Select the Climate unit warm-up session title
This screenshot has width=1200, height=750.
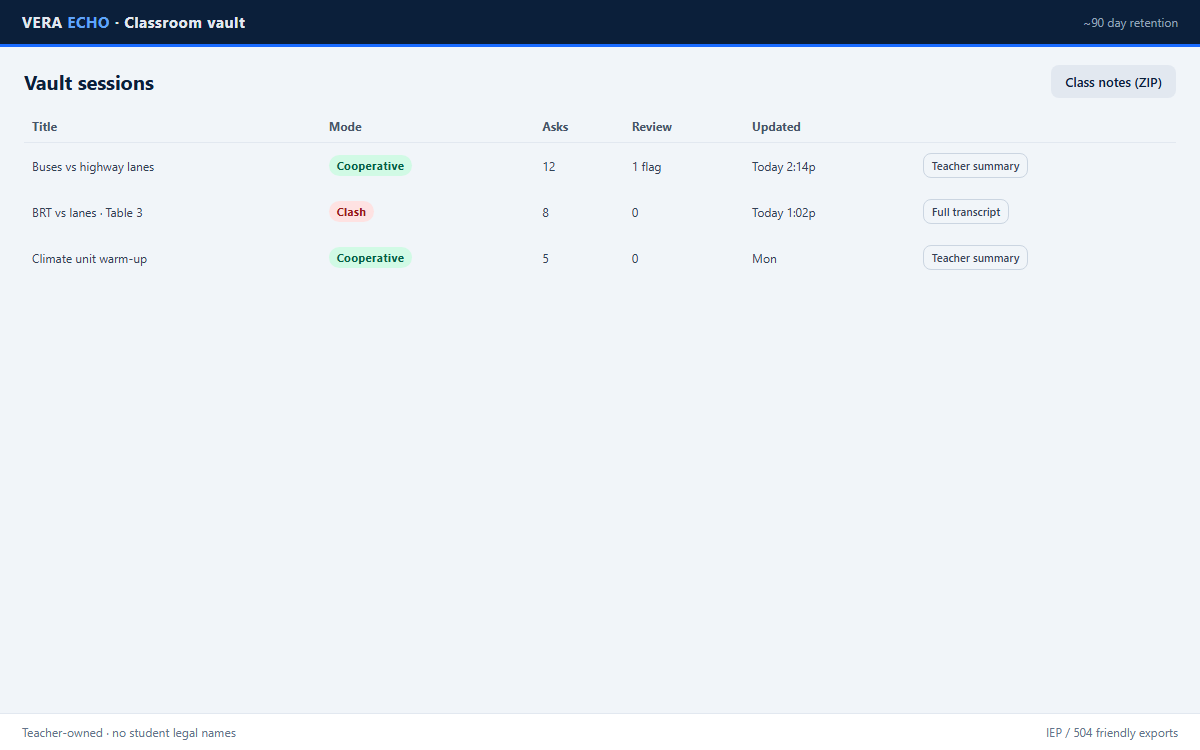[89, 259]
